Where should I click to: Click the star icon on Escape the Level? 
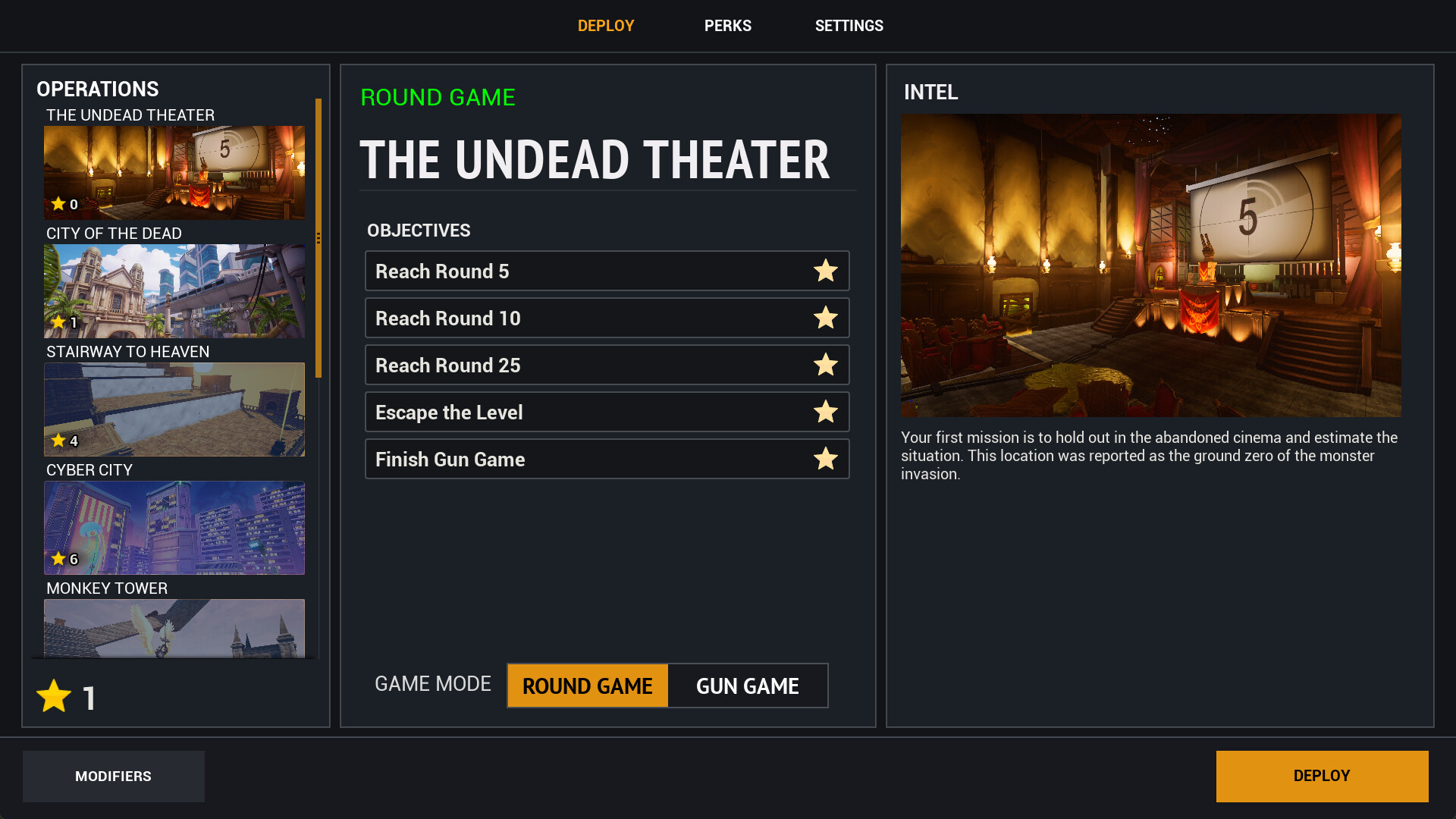[826, 412]
